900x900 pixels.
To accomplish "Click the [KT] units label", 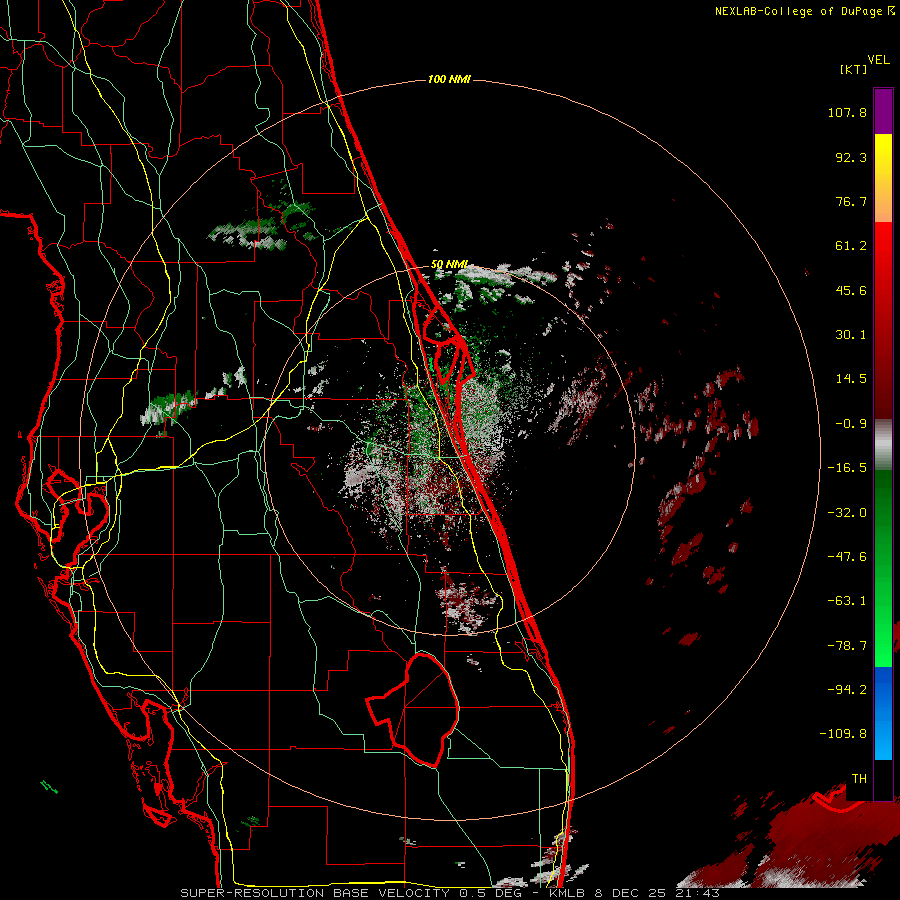I will point(854,69).
